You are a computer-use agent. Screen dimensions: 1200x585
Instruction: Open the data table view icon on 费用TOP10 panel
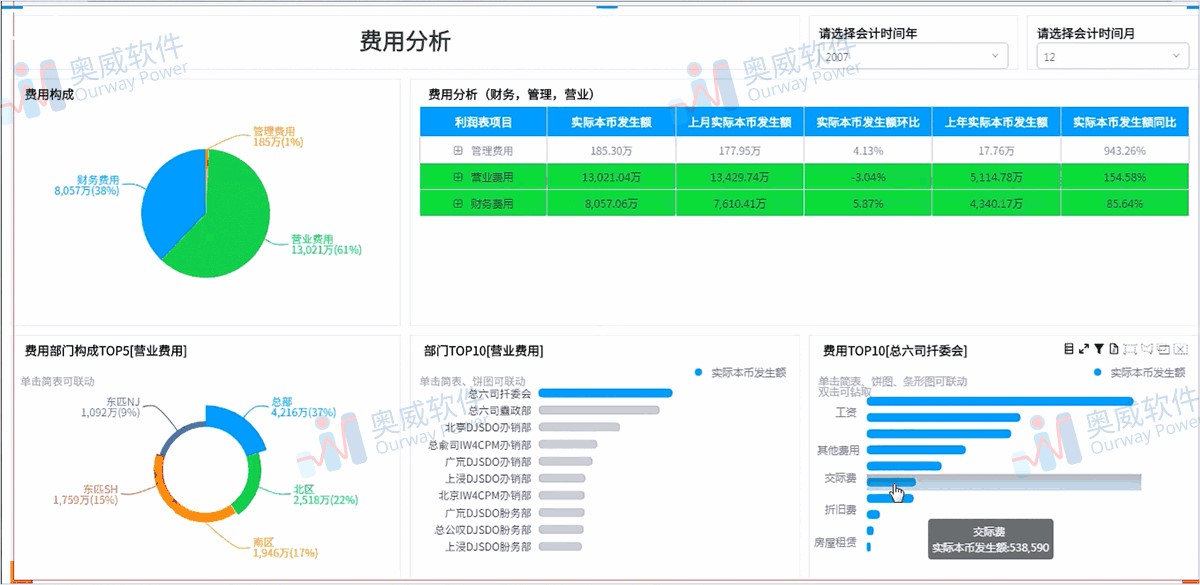click(1068, 348)
